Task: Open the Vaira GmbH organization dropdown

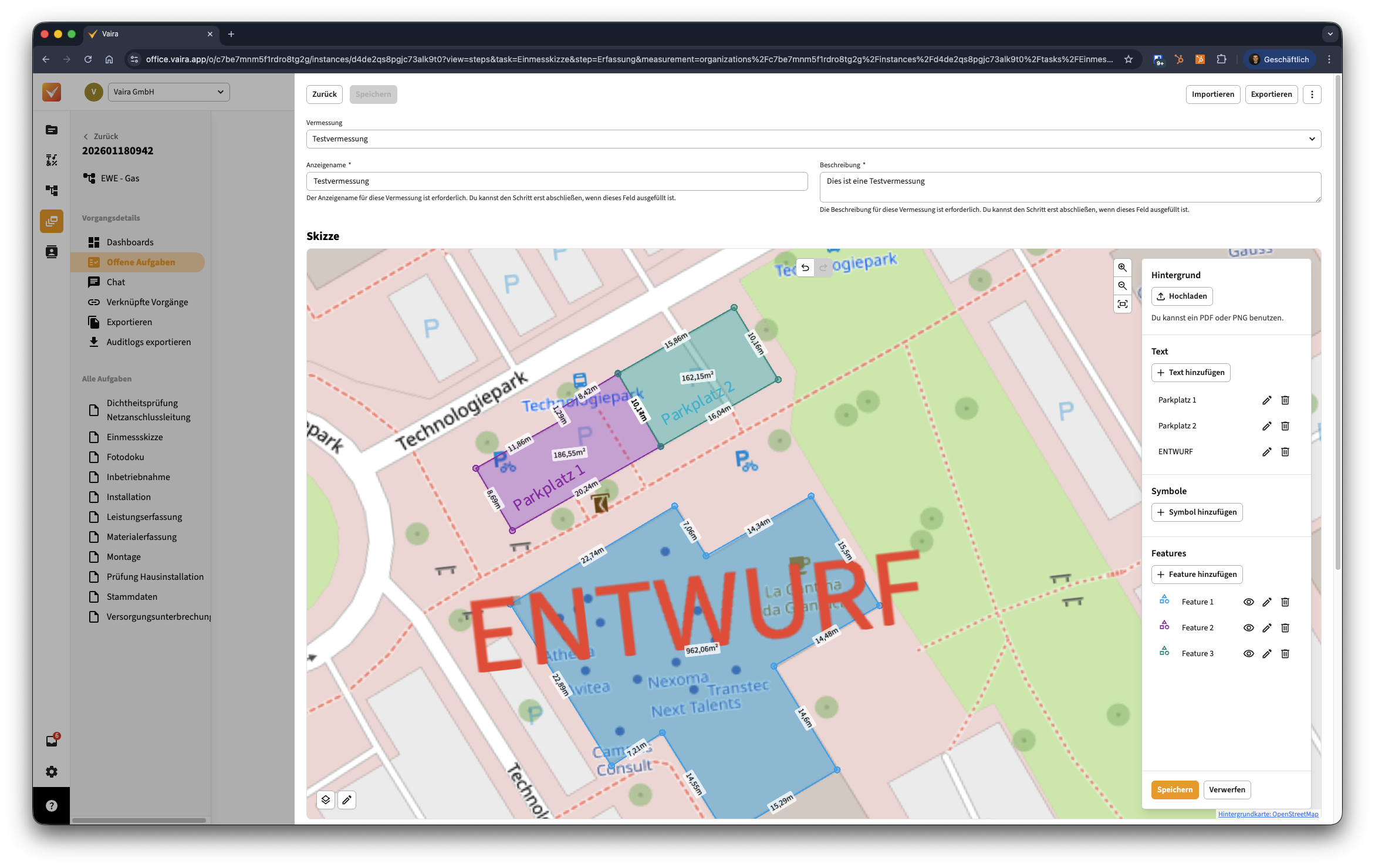Action: coord(168,92)
